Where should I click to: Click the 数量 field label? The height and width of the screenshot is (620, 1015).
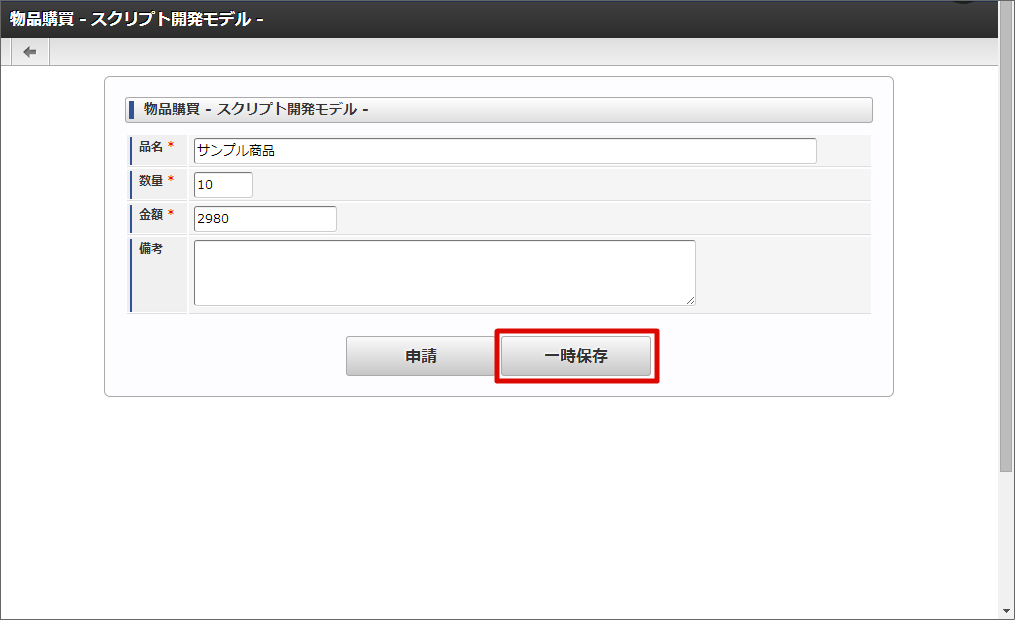151,181
